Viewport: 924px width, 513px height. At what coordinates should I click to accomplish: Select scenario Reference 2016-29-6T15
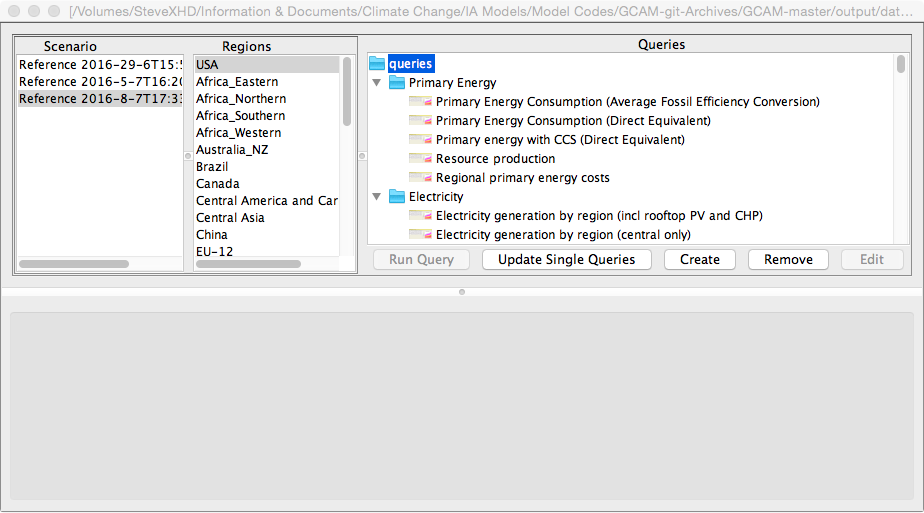pyautogui.click(x=100, y=65)
